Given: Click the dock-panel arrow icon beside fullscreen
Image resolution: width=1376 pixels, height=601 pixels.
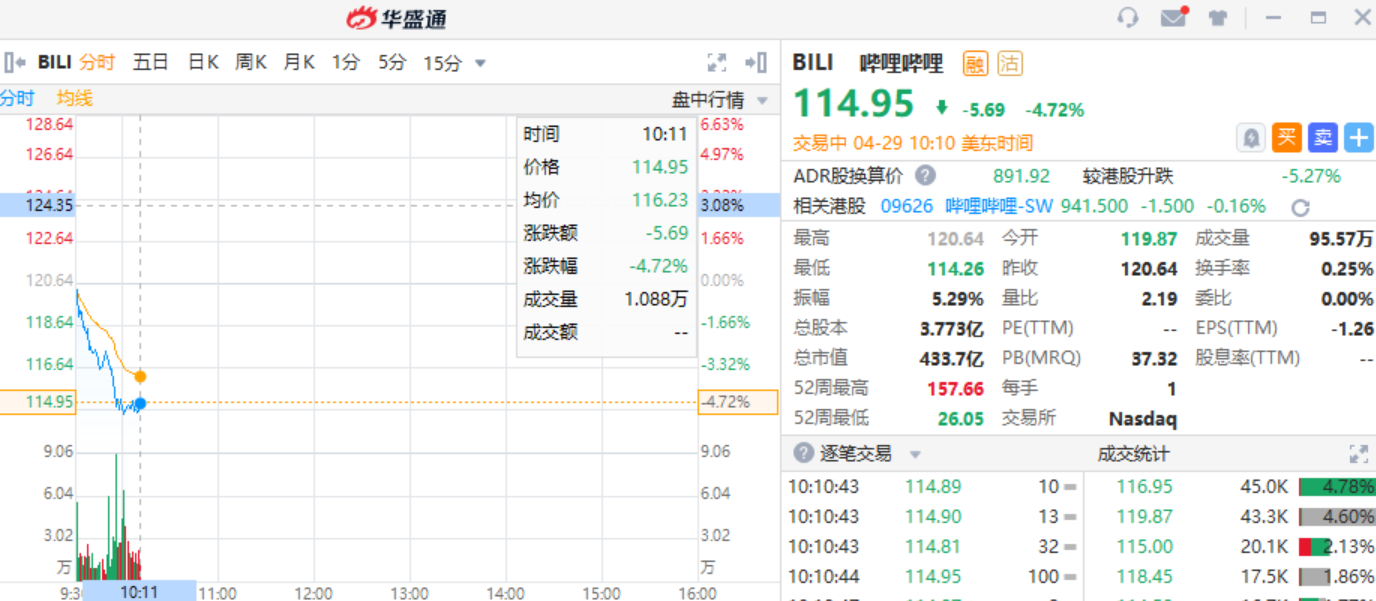Looking at the screenshot, I should [756, 62].
